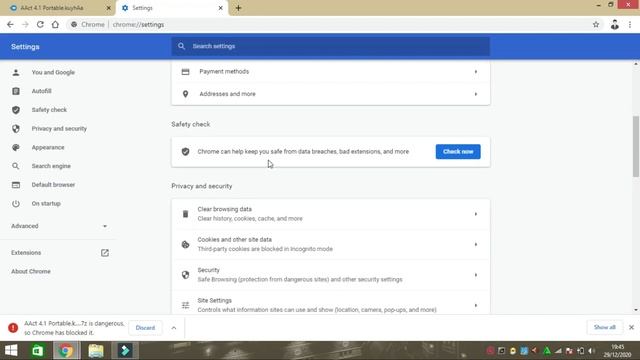640x360 pixels.
Task: Click the volume icon in system tray
Action: point(591,351)
